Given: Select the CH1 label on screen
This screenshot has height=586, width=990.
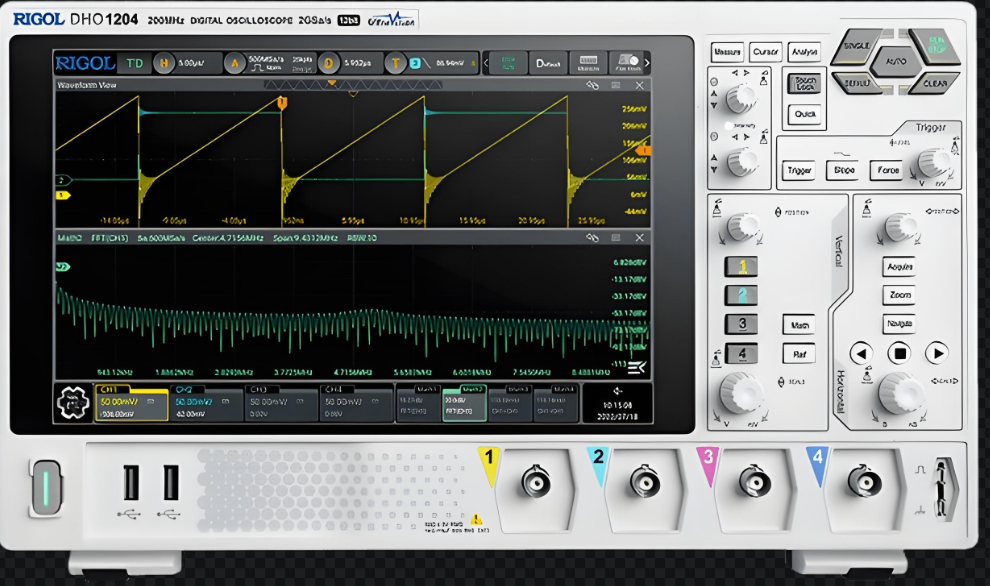Looking at the screenshot, I should click(x=109, y=390).
